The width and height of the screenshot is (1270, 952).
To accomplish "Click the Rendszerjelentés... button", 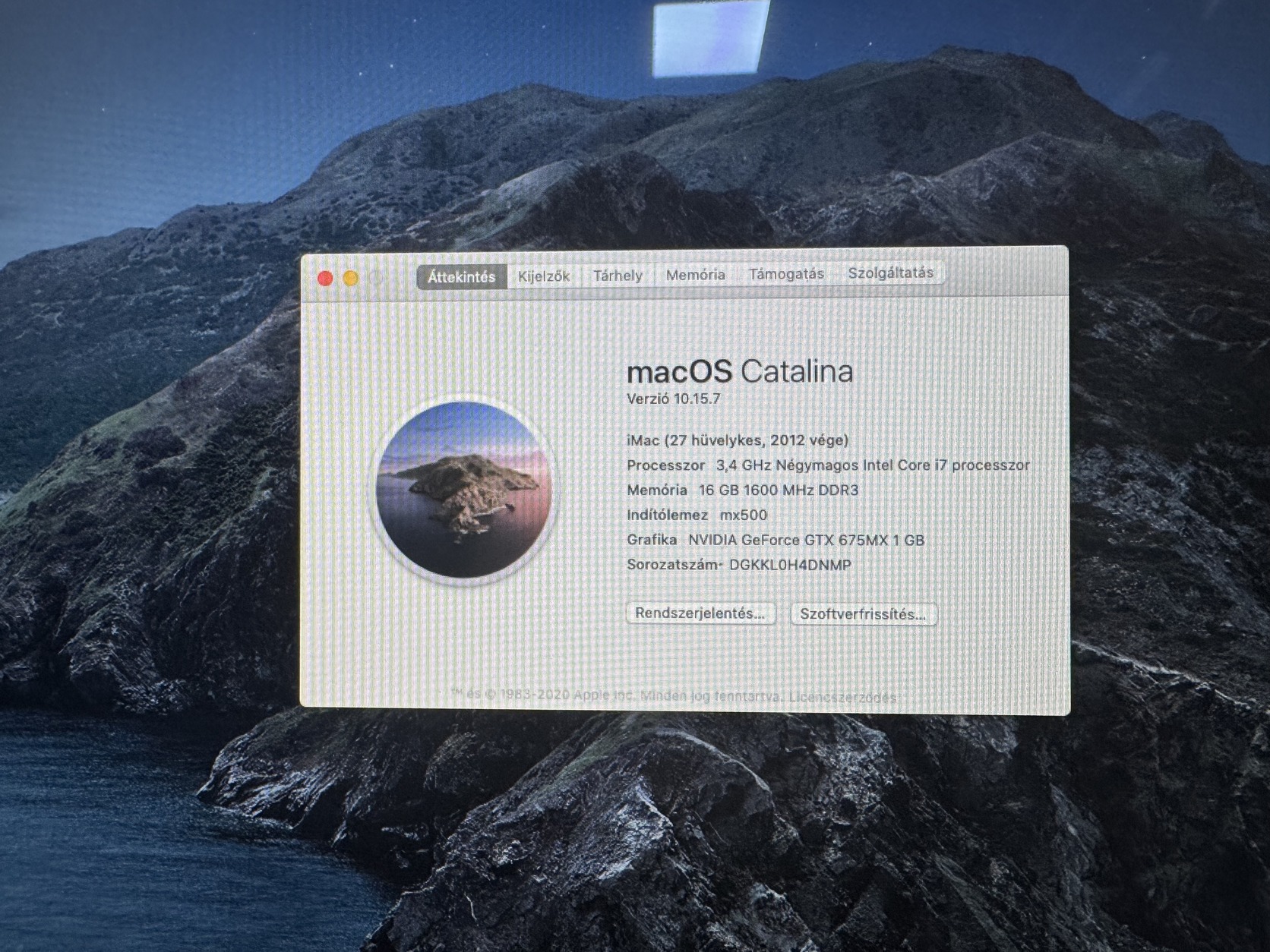I will [x=700, y=613].
